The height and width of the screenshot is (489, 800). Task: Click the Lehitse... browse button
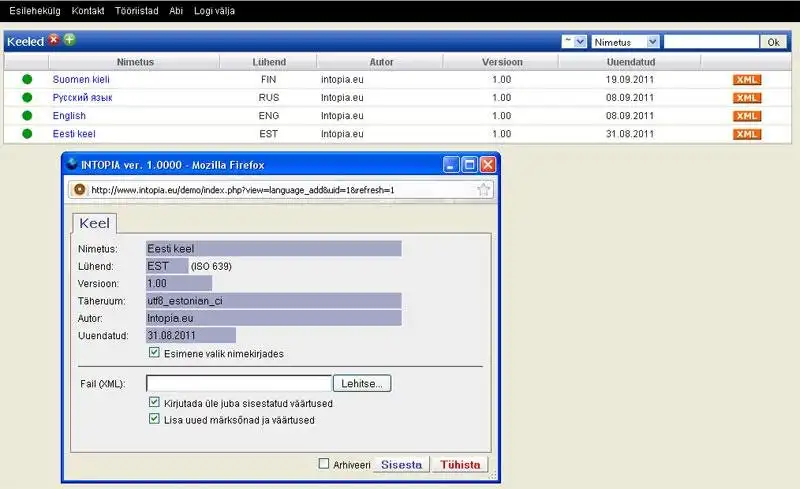(362, 383)
